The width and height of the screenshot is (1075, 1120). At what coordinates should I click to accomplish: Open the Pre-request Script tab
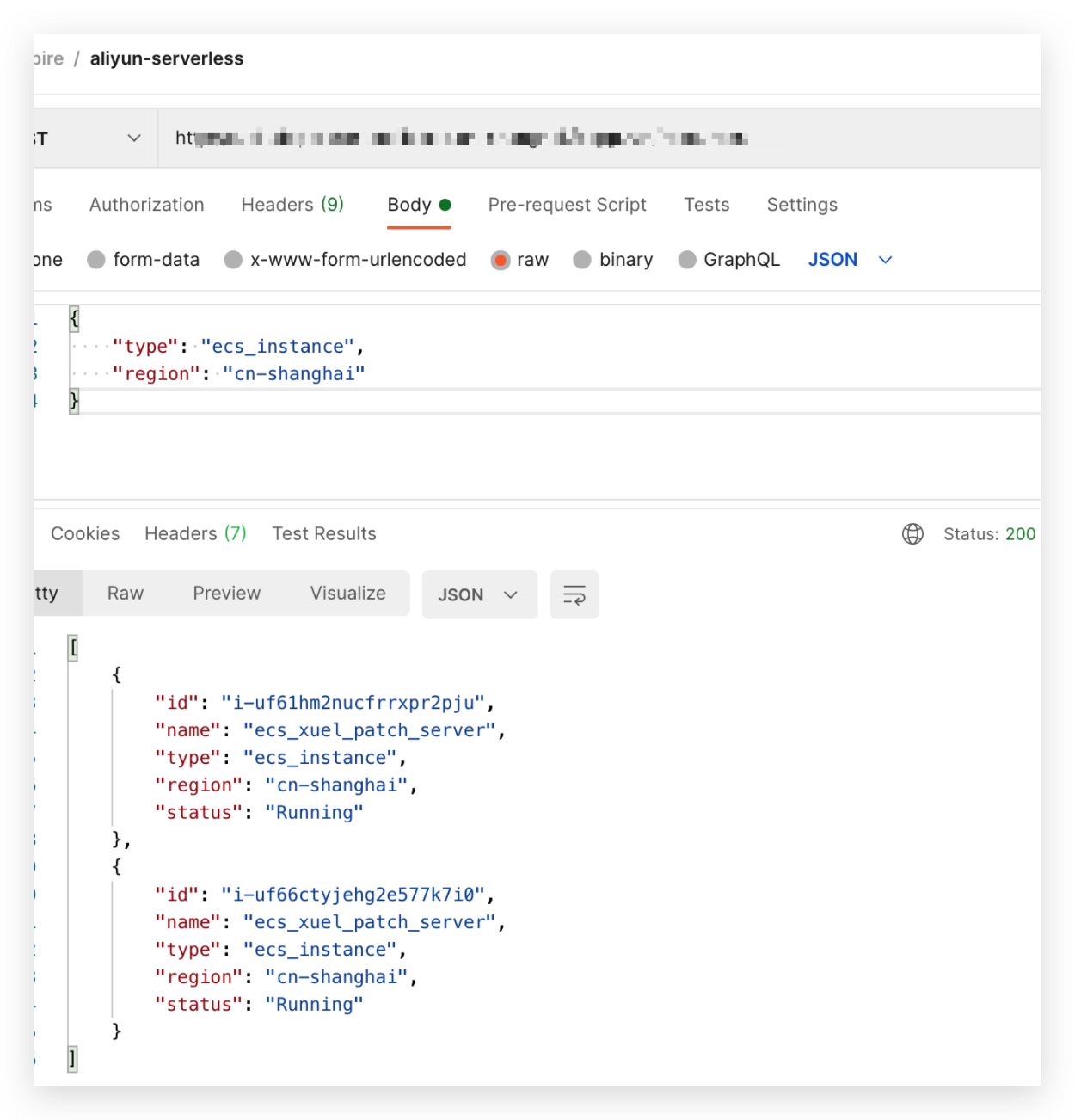pos(567,205)
